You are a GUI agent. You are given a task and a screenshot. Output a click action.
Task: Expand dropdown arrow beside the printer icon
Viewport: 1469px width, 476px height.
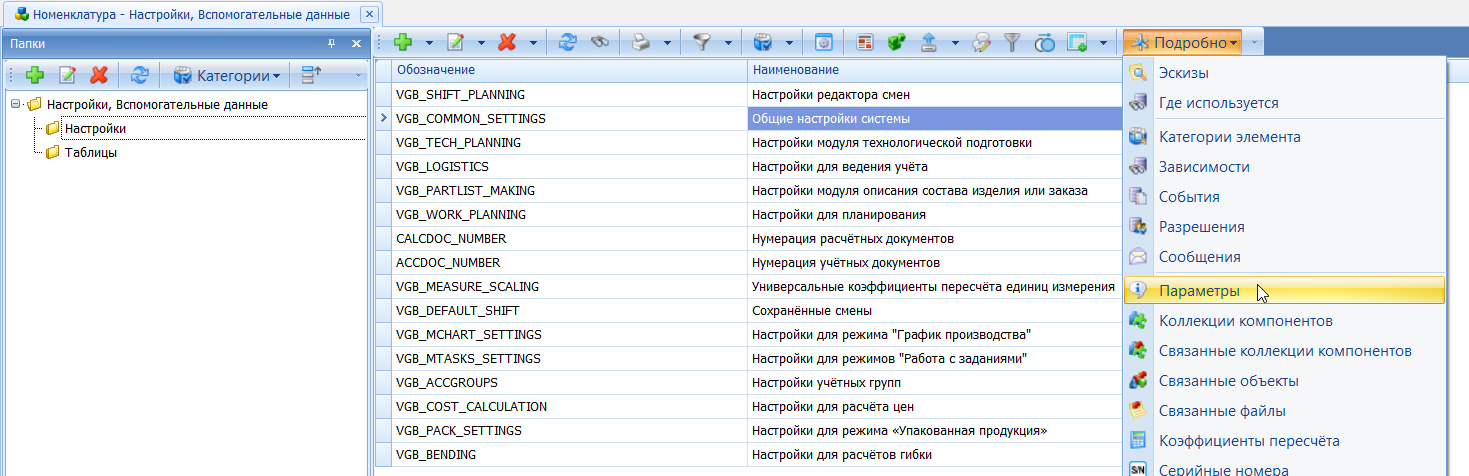666,42
